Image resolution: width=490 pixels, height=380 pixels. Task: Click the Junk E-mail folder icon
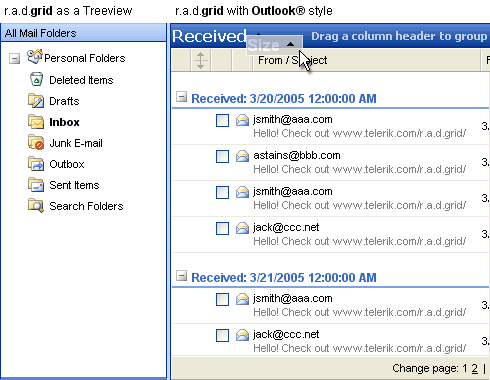pyautogui.click(x=36, y=143)
